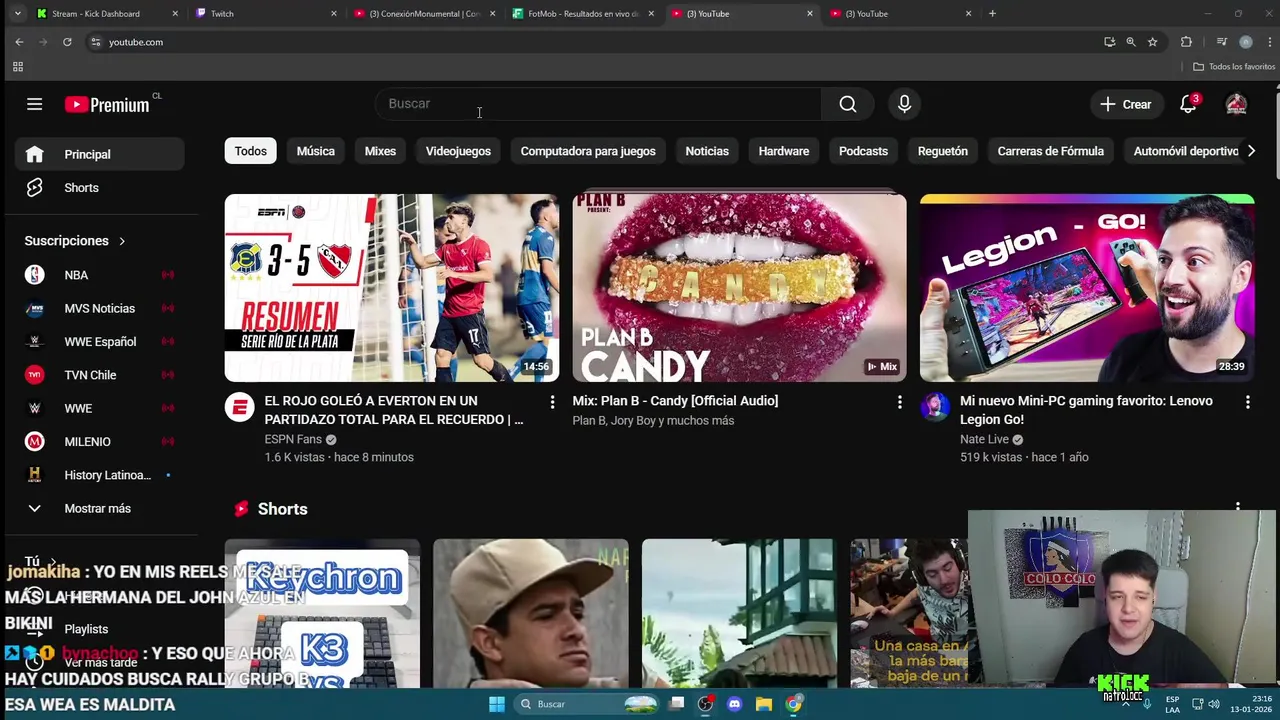This screenshot has width=1280, height=720.
Task: Open TVN Chile channel subscription
Action: [x=99, y=375]
